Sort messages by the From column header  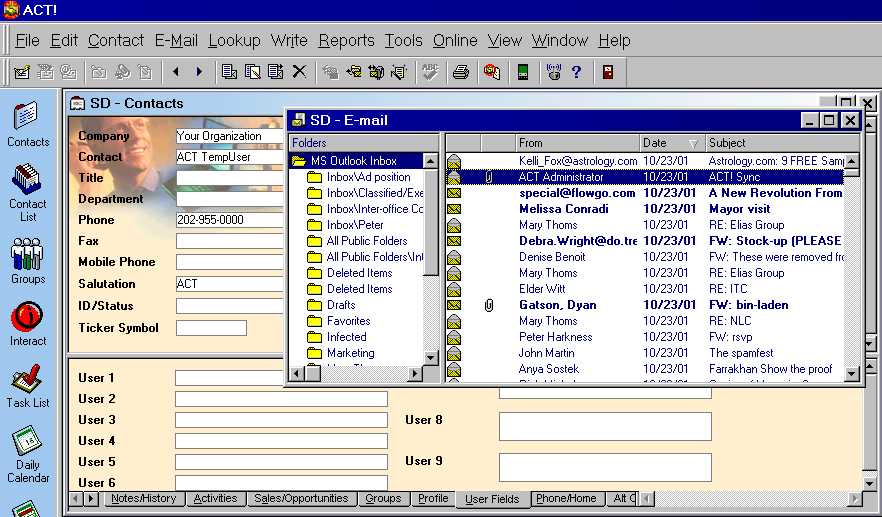[x=578, y=143]
